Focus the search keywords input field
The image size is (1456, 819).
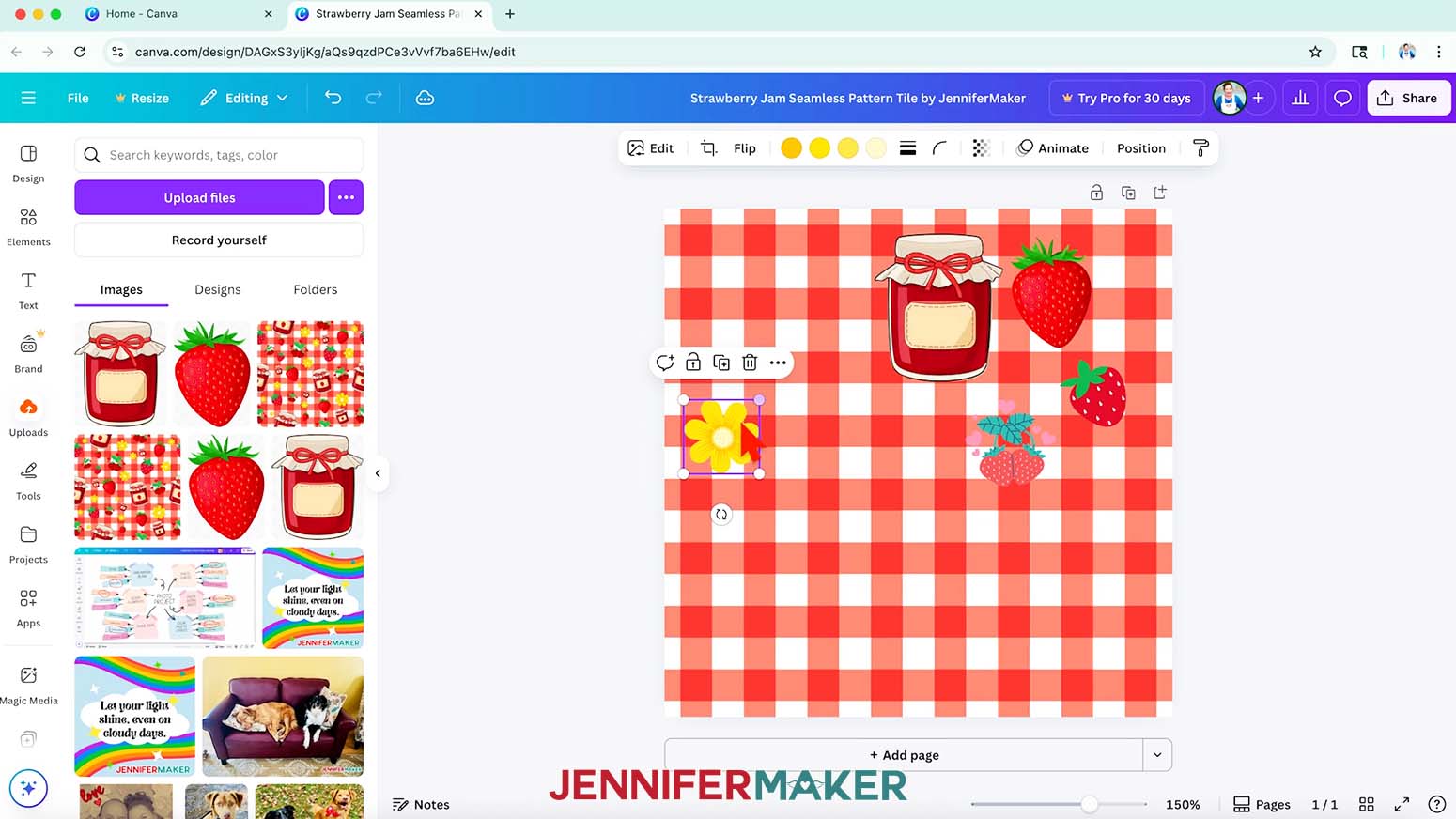tap(219, 155)
